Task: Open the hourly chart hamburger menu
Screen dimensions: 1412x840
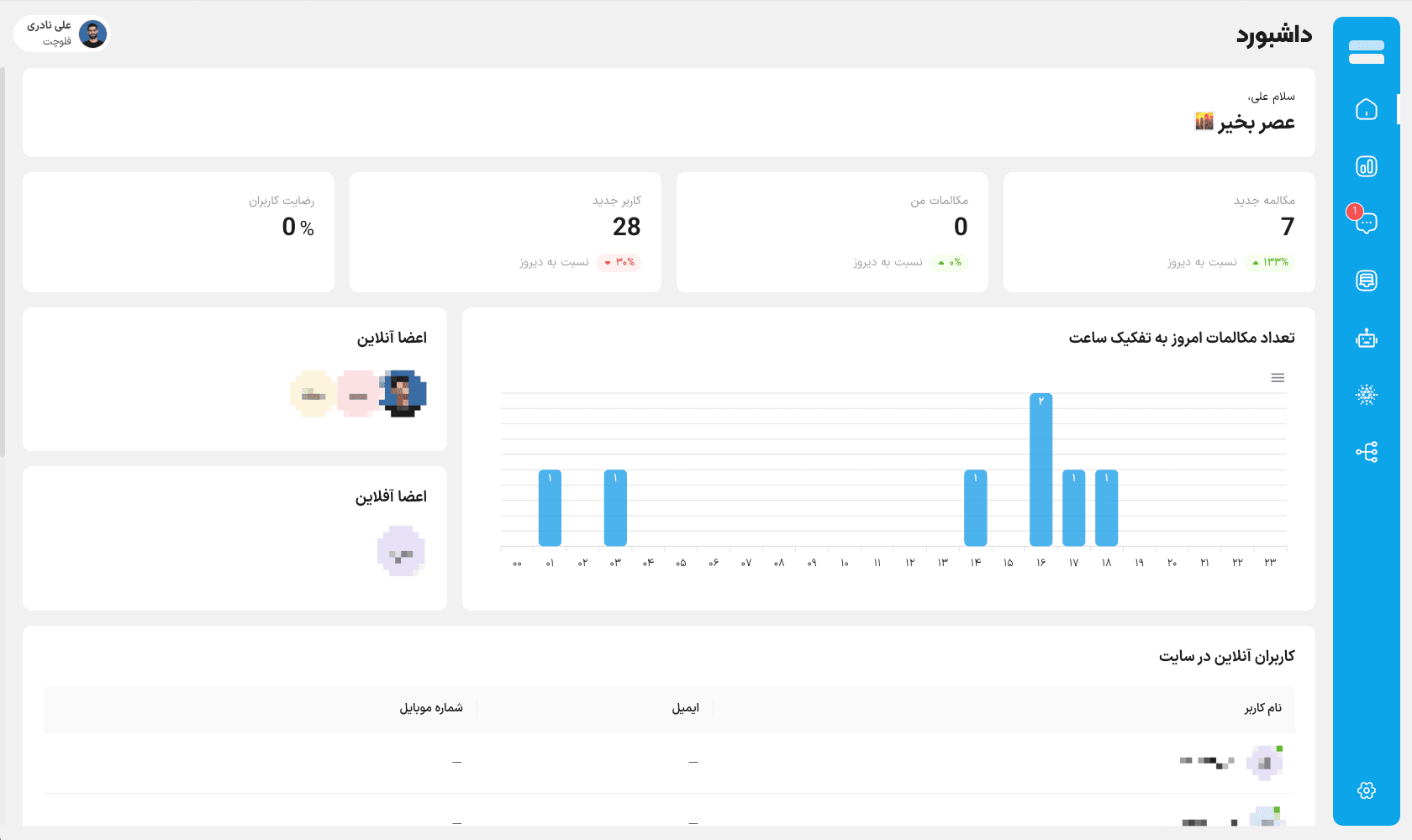Action: (1278, 378)
